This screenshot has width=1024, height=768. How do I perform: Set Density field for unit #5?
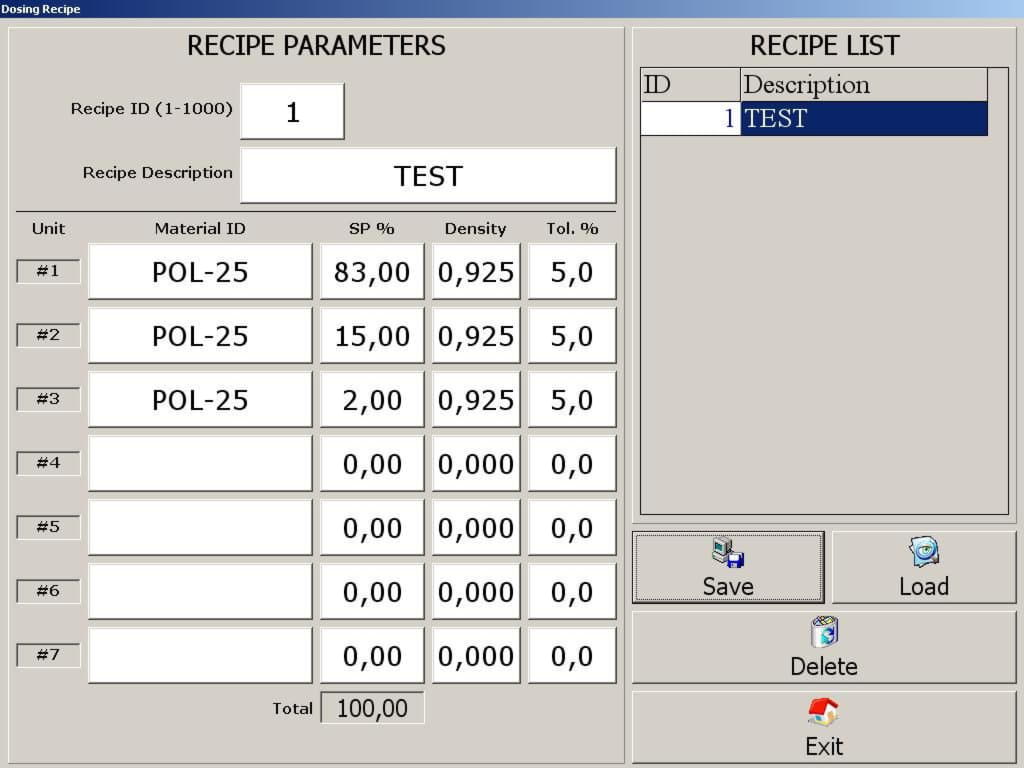[x=476, y=528]
